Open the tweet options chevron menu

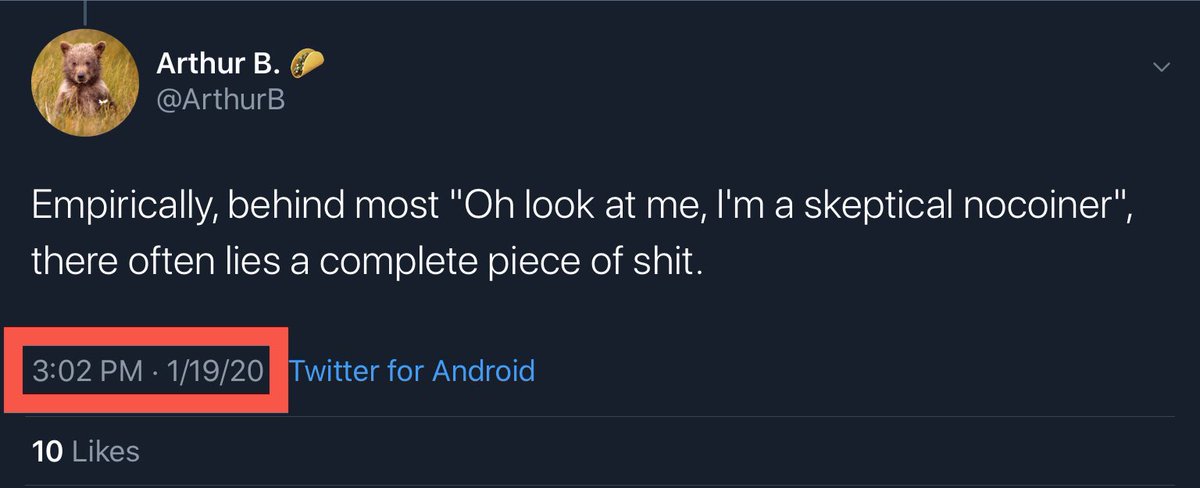click(x=1161, y=67)
